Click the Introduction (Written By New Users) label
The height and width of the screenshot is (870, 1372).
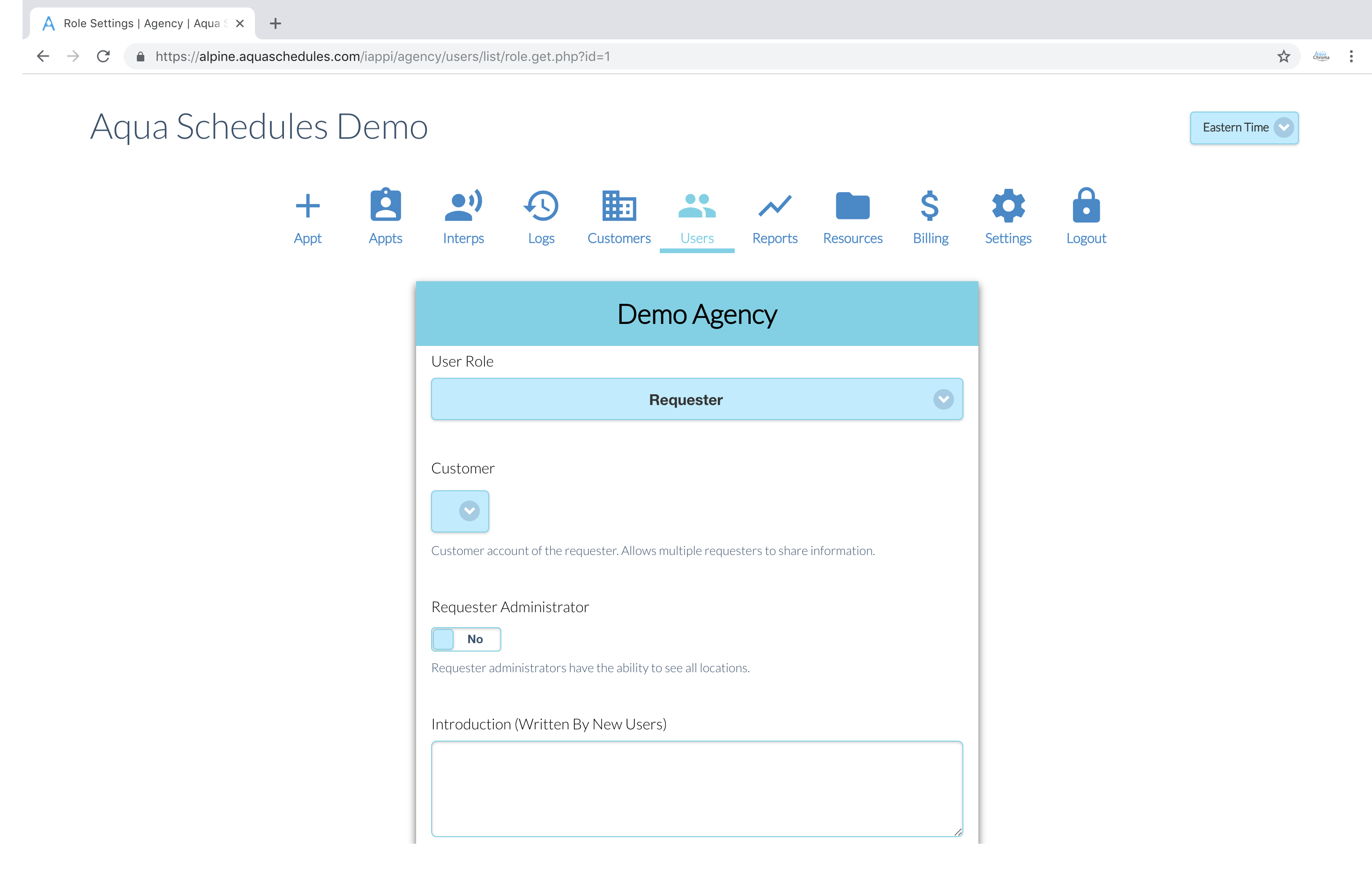pos(549,724)
